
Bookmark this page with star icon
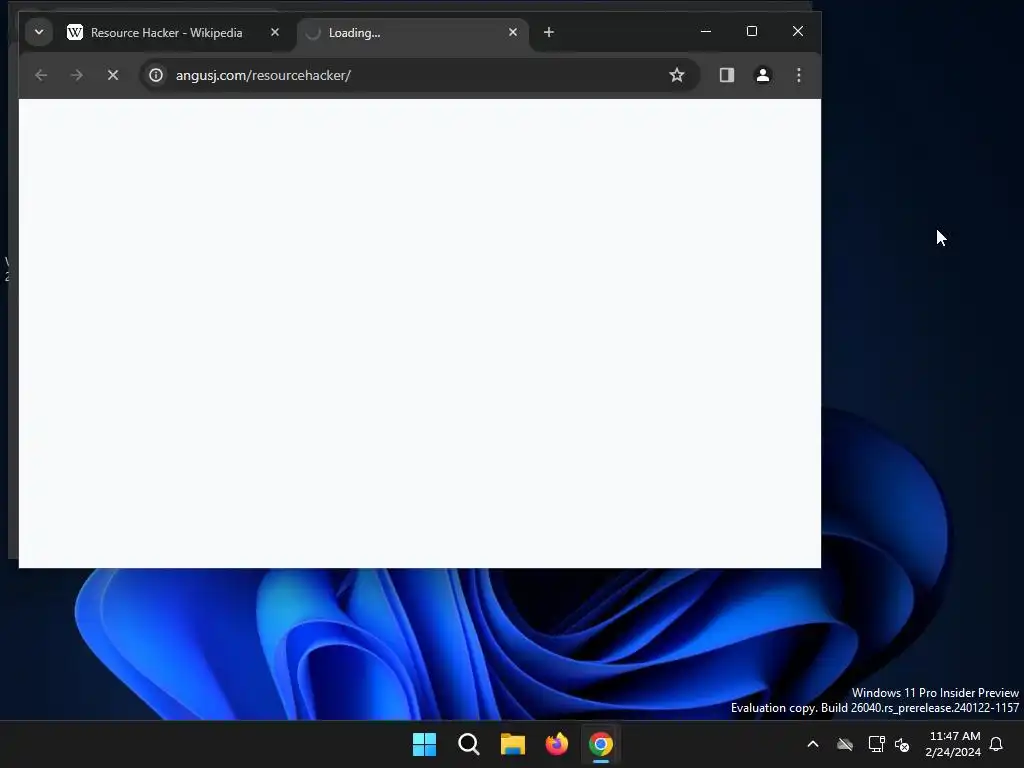tap(677, 75)
